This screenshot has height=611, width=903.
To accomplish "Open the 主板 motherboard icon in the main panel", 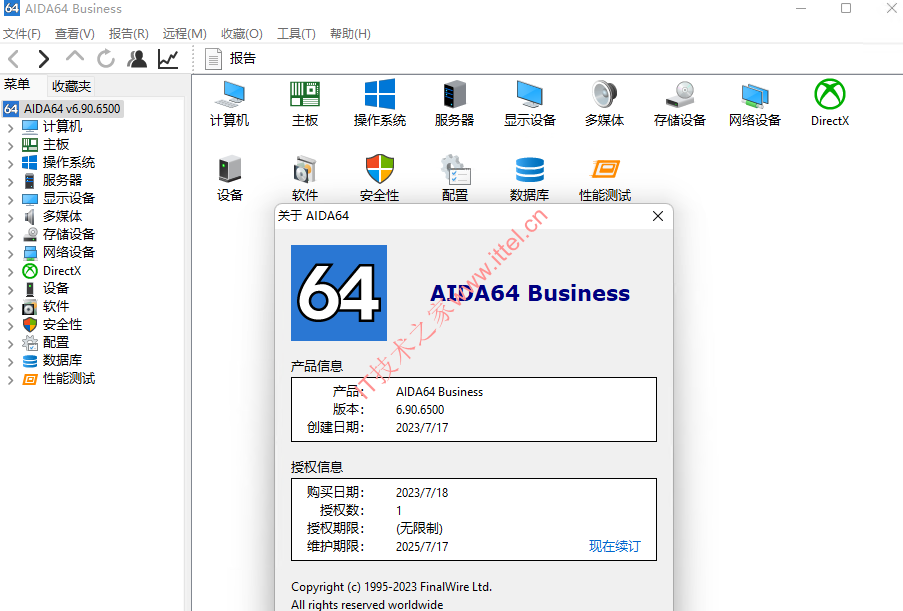I will tap(305, 103).
